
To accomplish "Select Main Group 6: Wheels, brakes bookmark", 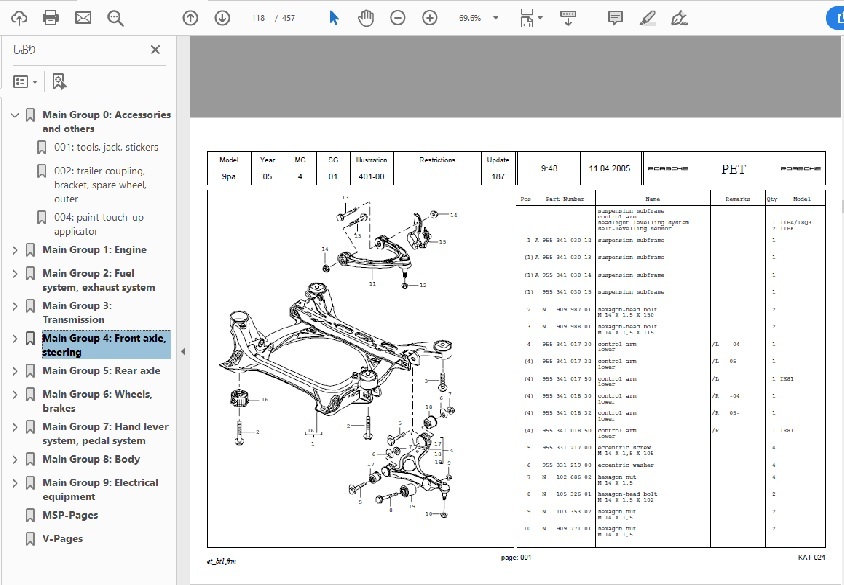I will (x=97, y=401).
